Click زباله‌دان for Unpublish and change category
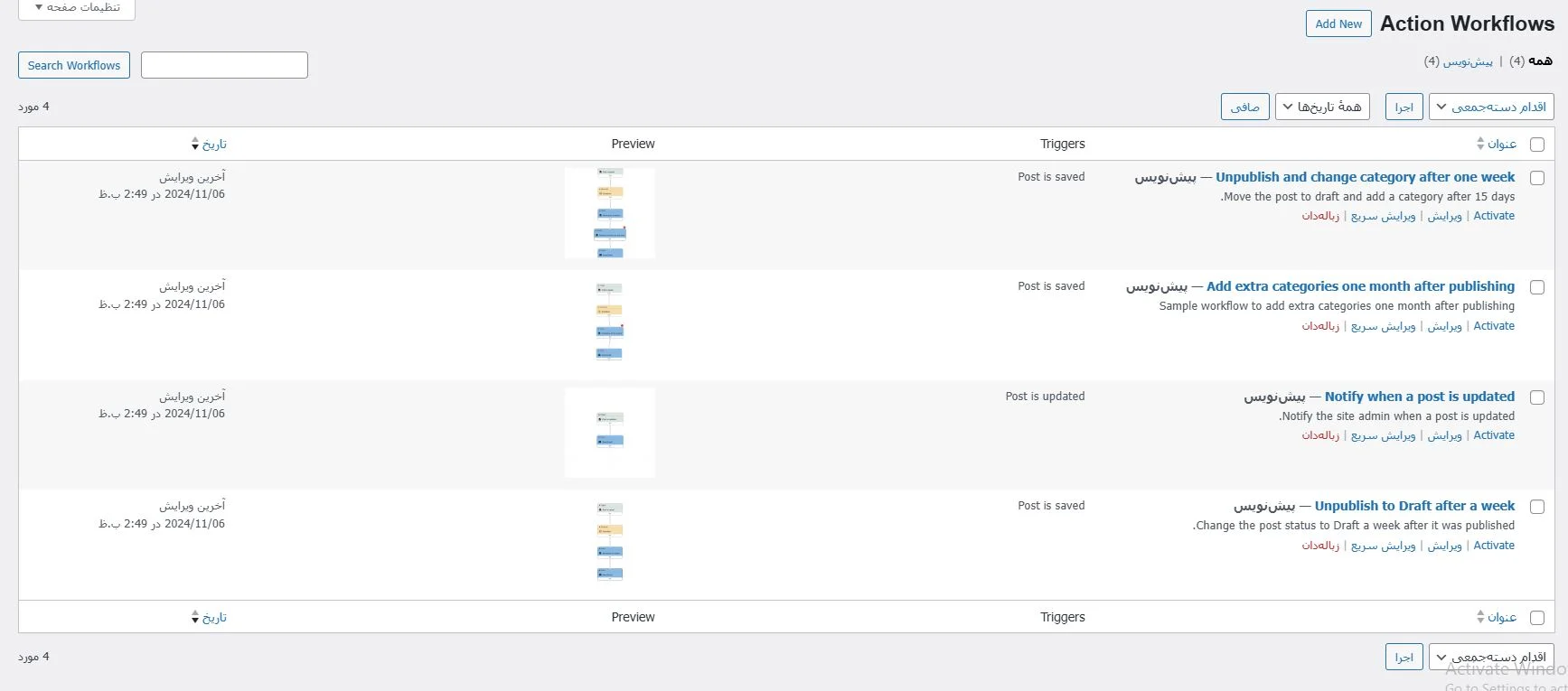This screenshot has height=691, width=1568. click(1320, 216)
